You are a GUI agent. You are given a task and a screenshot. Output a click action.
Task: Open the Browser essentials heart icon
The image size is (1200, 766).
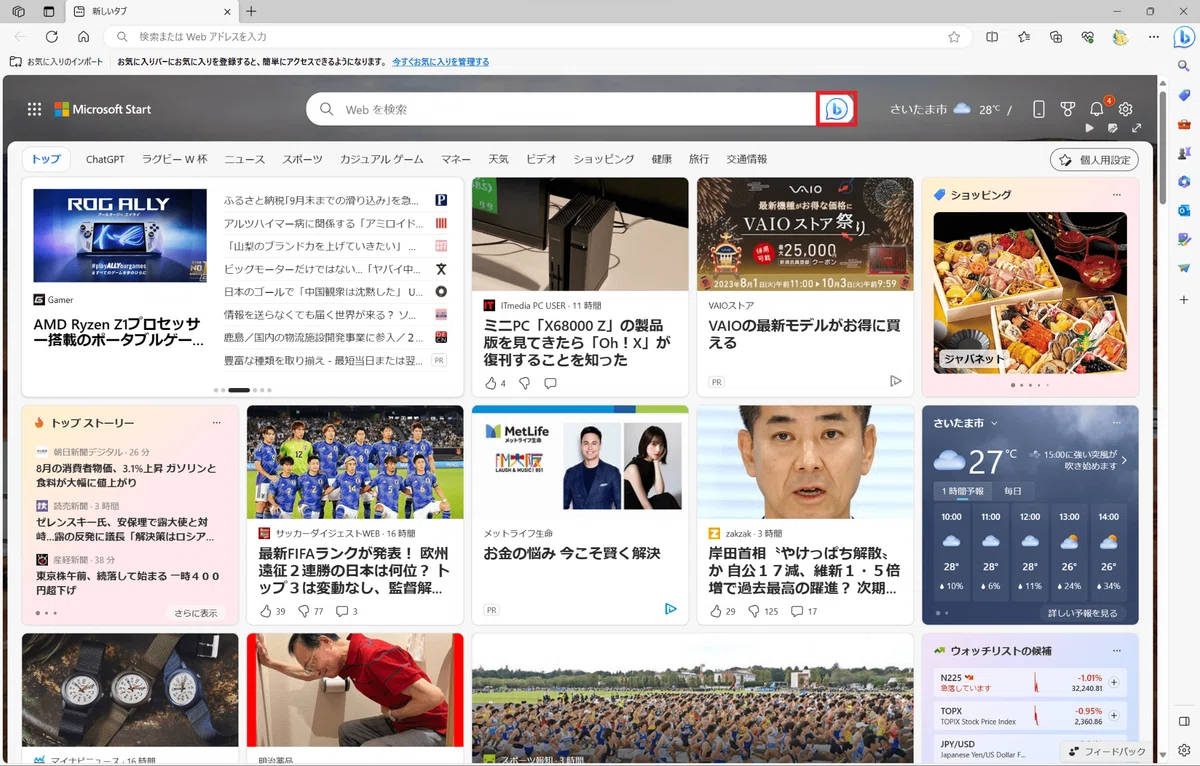point(1088,37)
